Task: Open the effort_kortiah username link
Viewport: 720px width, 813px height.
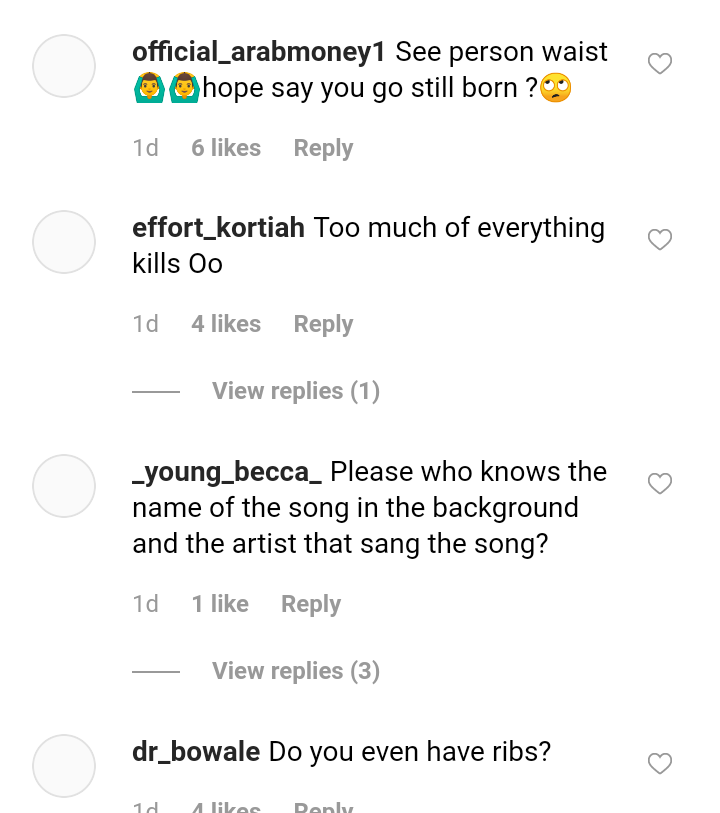Action: pos(218,228)
